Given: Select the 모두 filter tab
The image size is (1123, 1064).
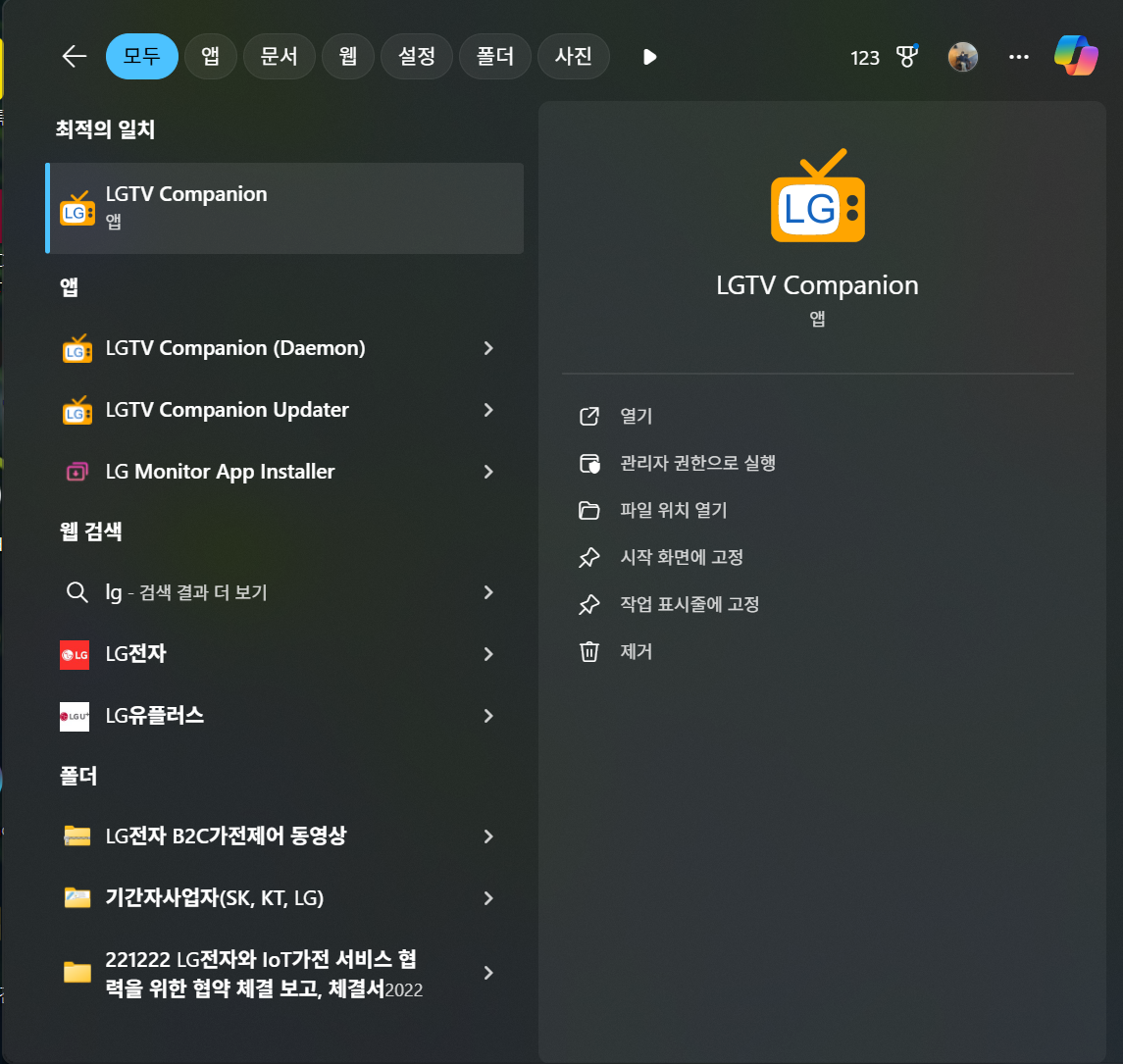Looking at the screenshot, I should [142, 56].
